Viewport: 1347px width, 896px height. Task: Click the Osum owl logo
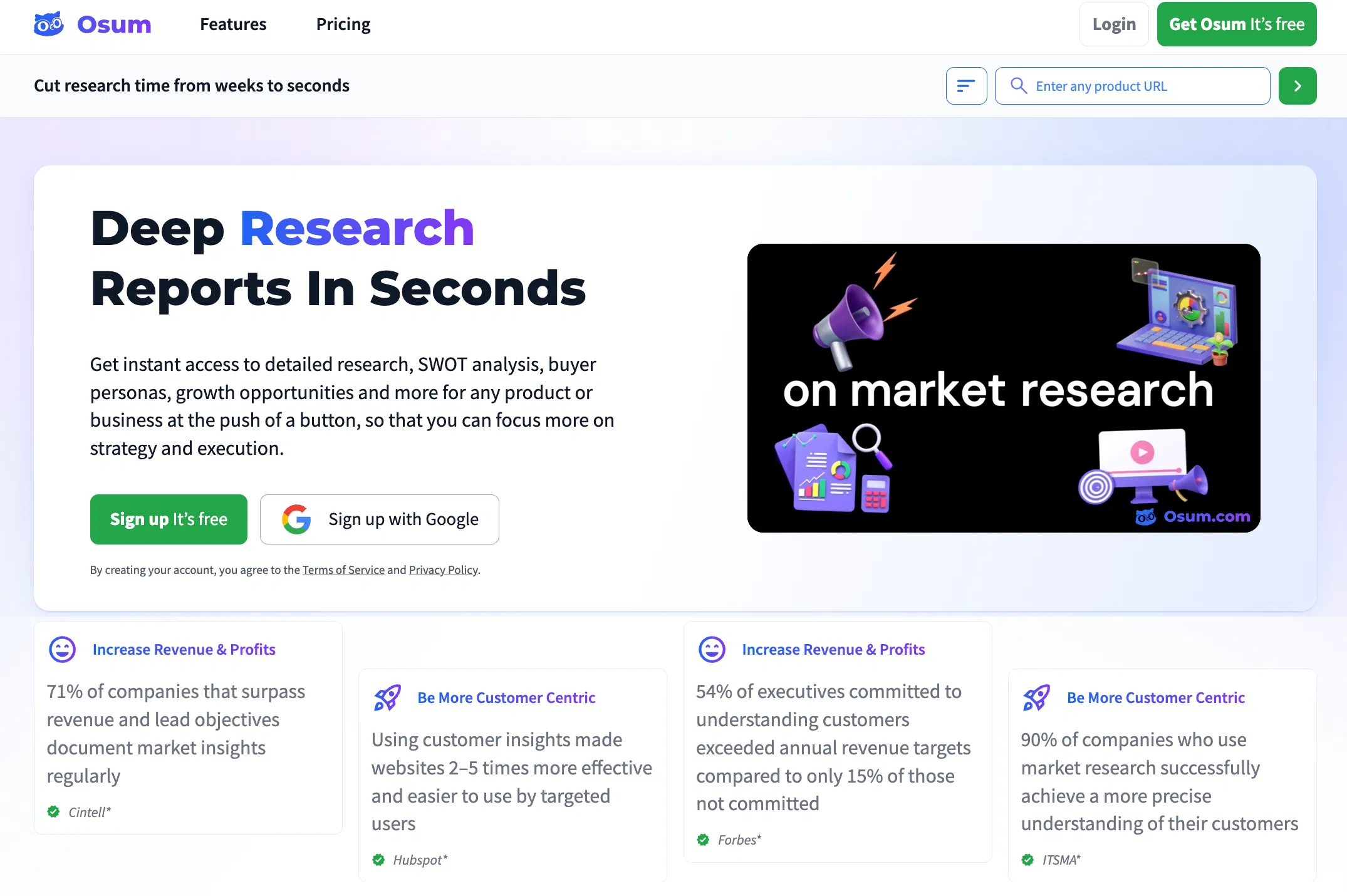(x=49, y=24)
